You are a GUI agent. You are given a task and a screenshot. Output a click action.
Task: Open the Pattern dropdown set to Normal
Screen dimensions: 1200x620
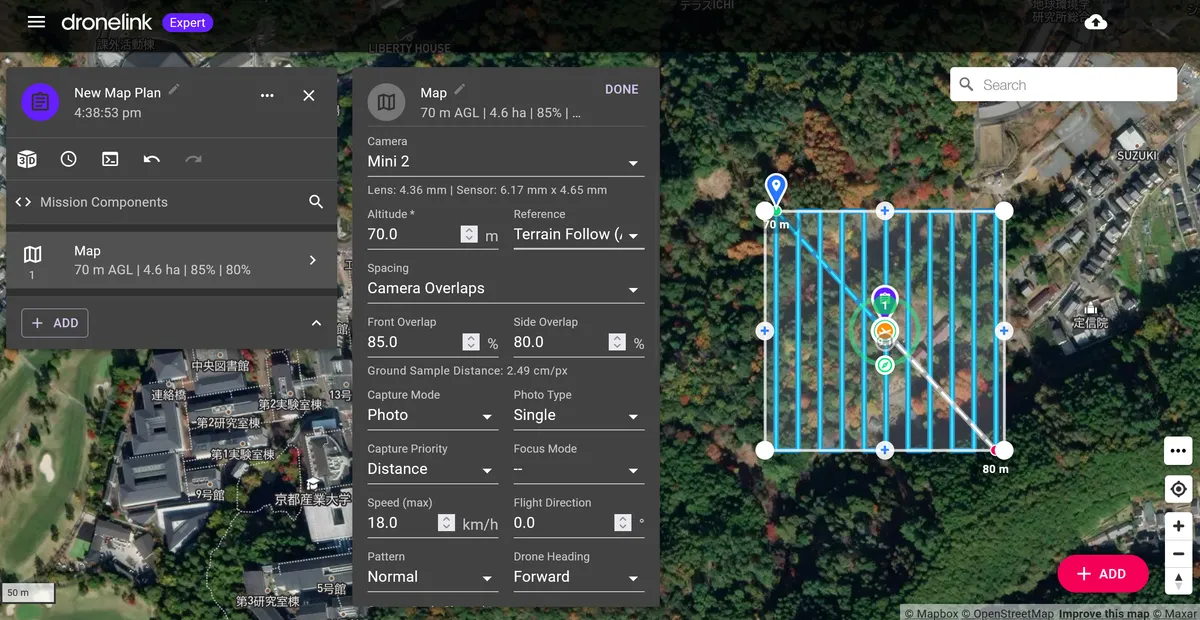point(432,576)
